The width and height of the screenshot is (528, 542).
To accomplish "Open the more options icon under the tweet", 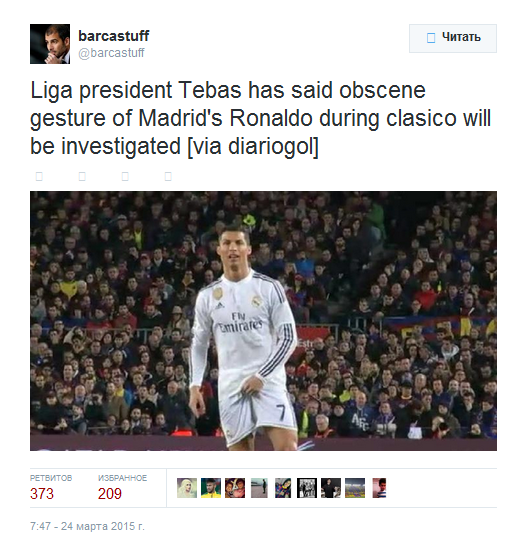I will [x=168, y=177].
